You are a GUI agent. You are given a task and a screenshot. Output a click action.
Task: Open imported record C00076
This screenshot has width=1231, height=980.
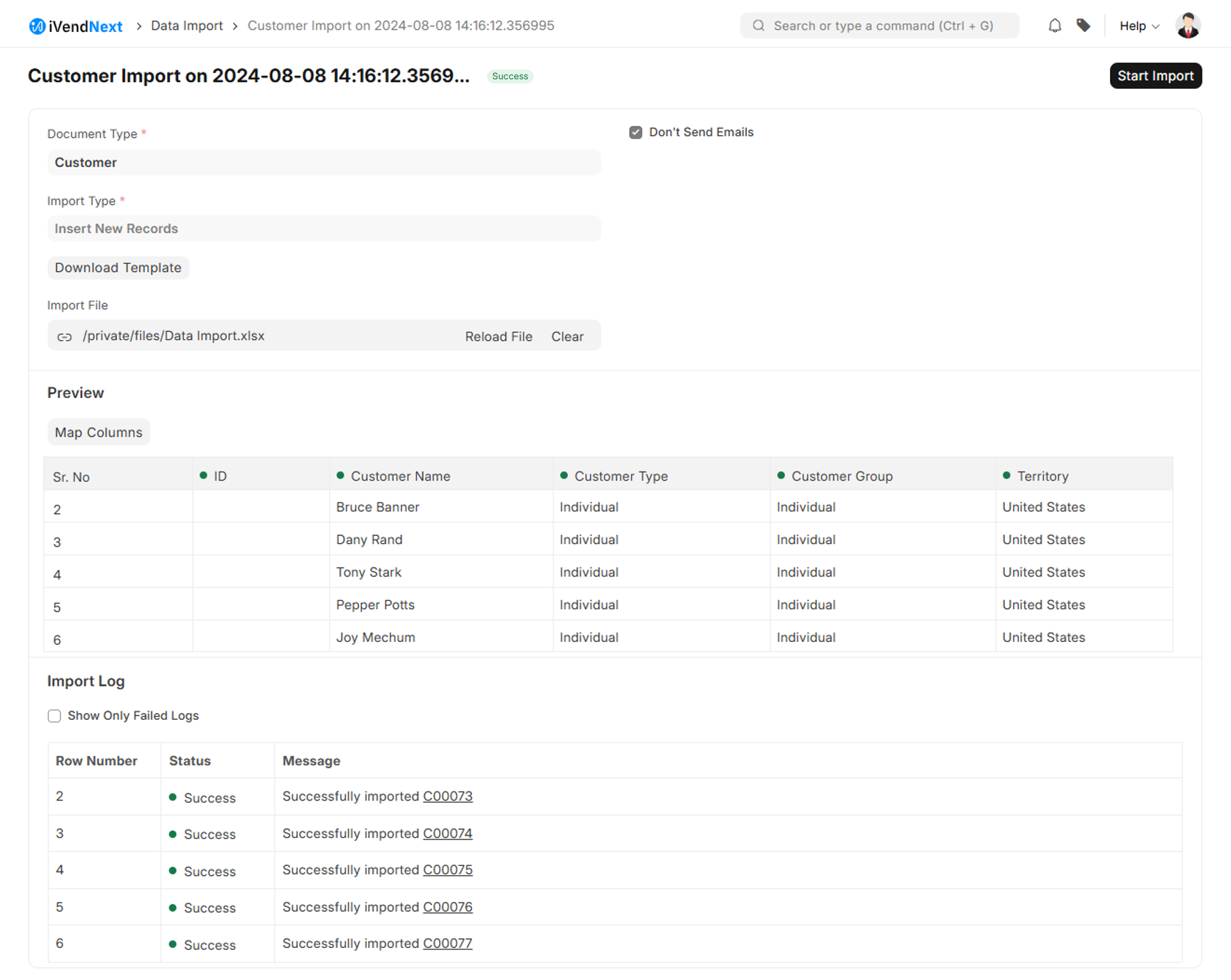[447, 907]
